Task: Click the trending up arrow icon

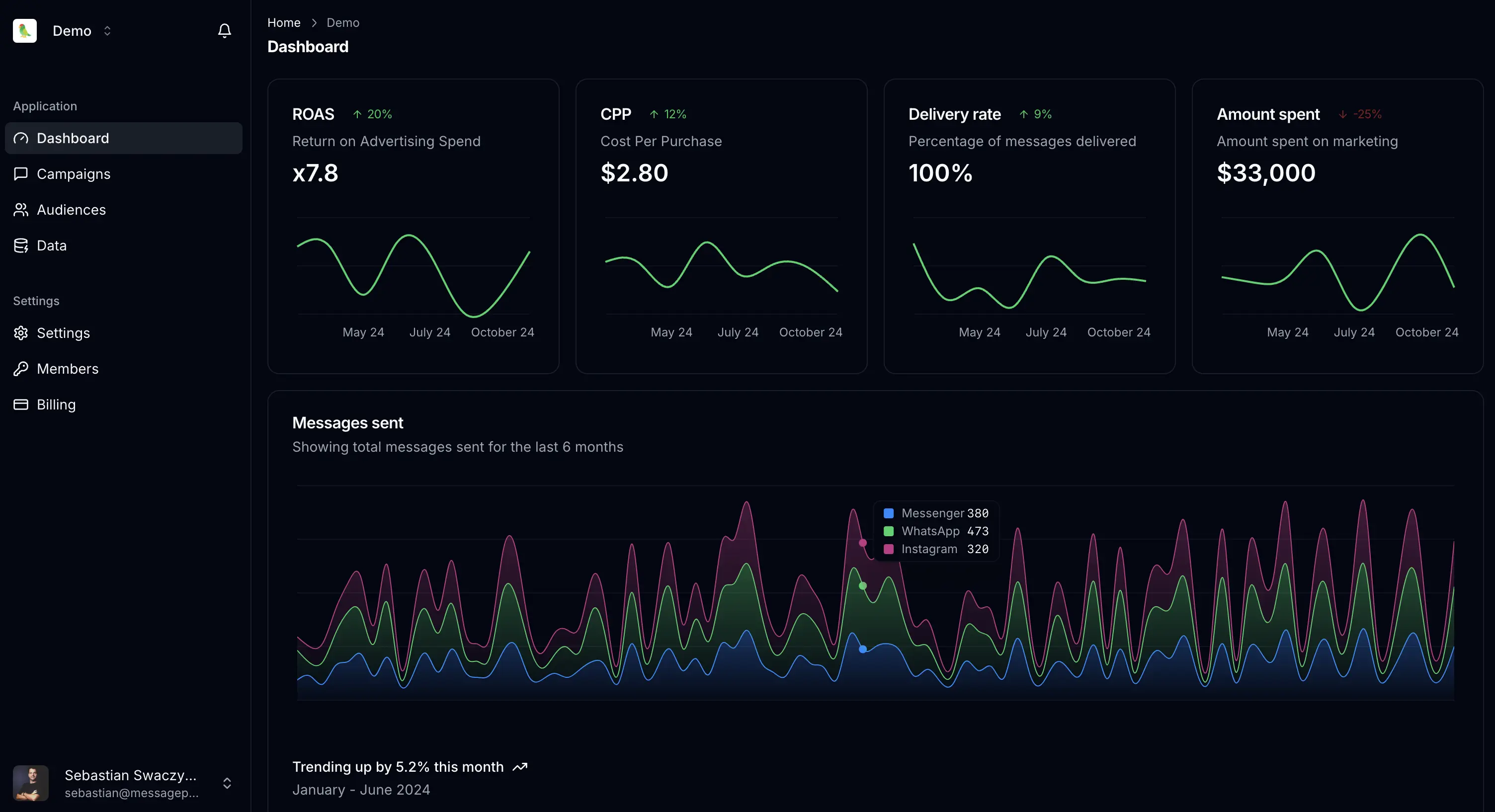Action: [520, 767]
